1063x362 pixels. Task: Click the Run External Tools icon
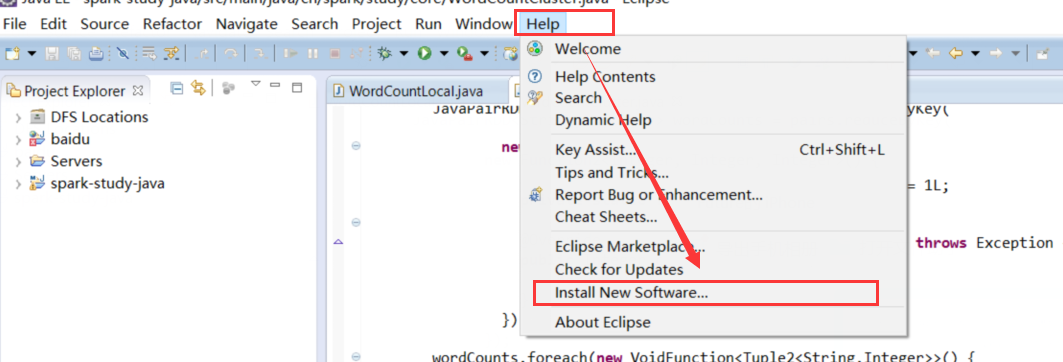pyautogui.click(x=464, y=54)
